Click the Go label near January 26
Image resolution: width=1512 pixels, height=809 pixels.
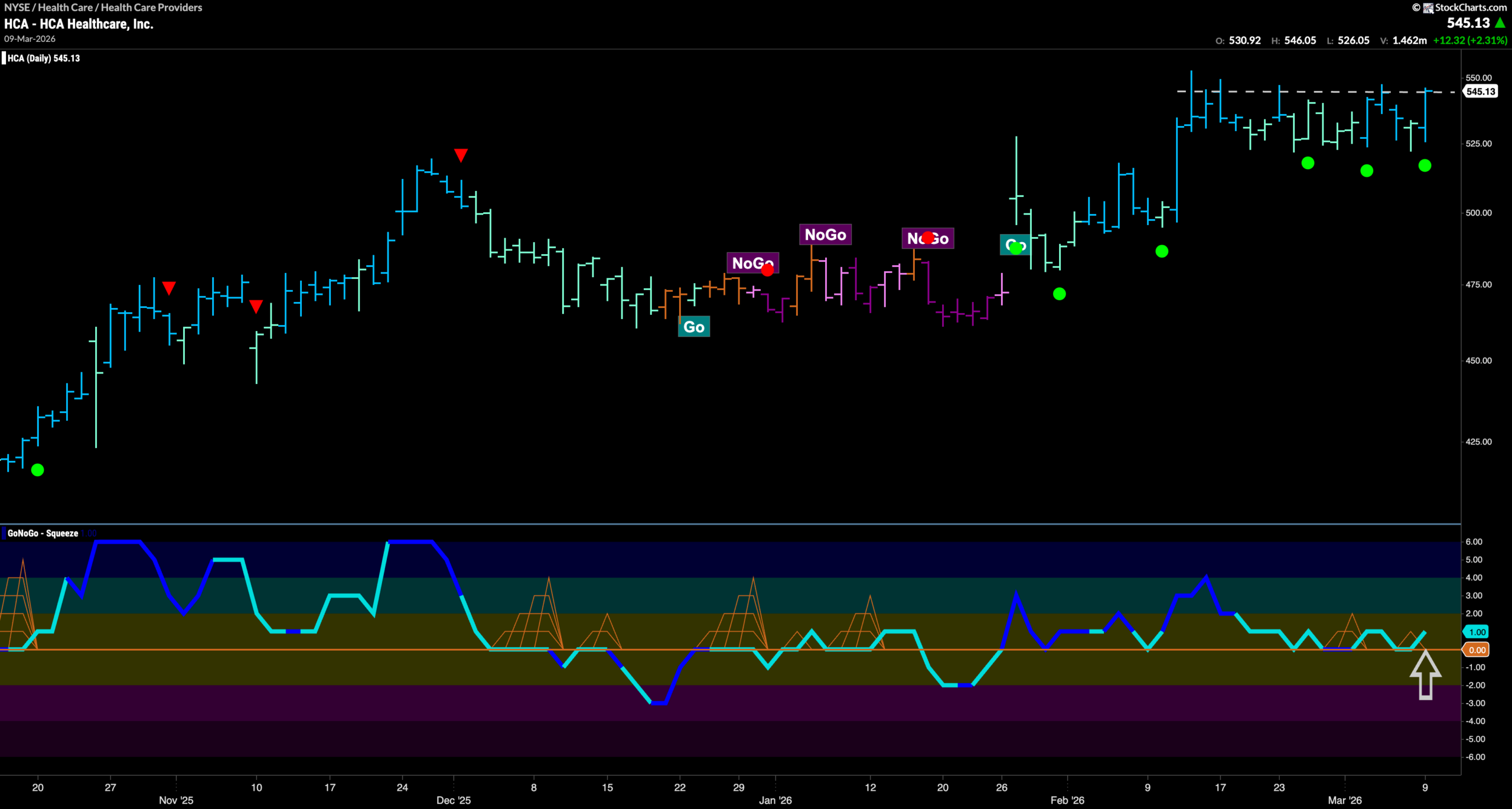pos(1015,245)
